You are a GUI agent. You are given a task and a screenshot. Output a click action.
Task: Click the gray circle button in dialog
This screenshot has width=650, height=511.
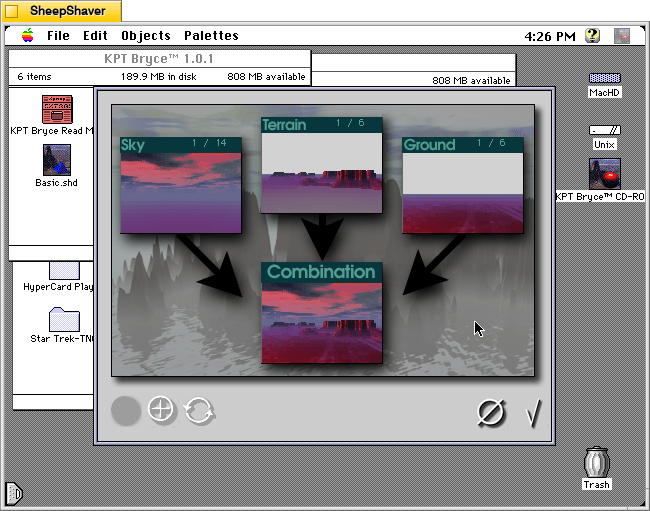pos(126,411)
